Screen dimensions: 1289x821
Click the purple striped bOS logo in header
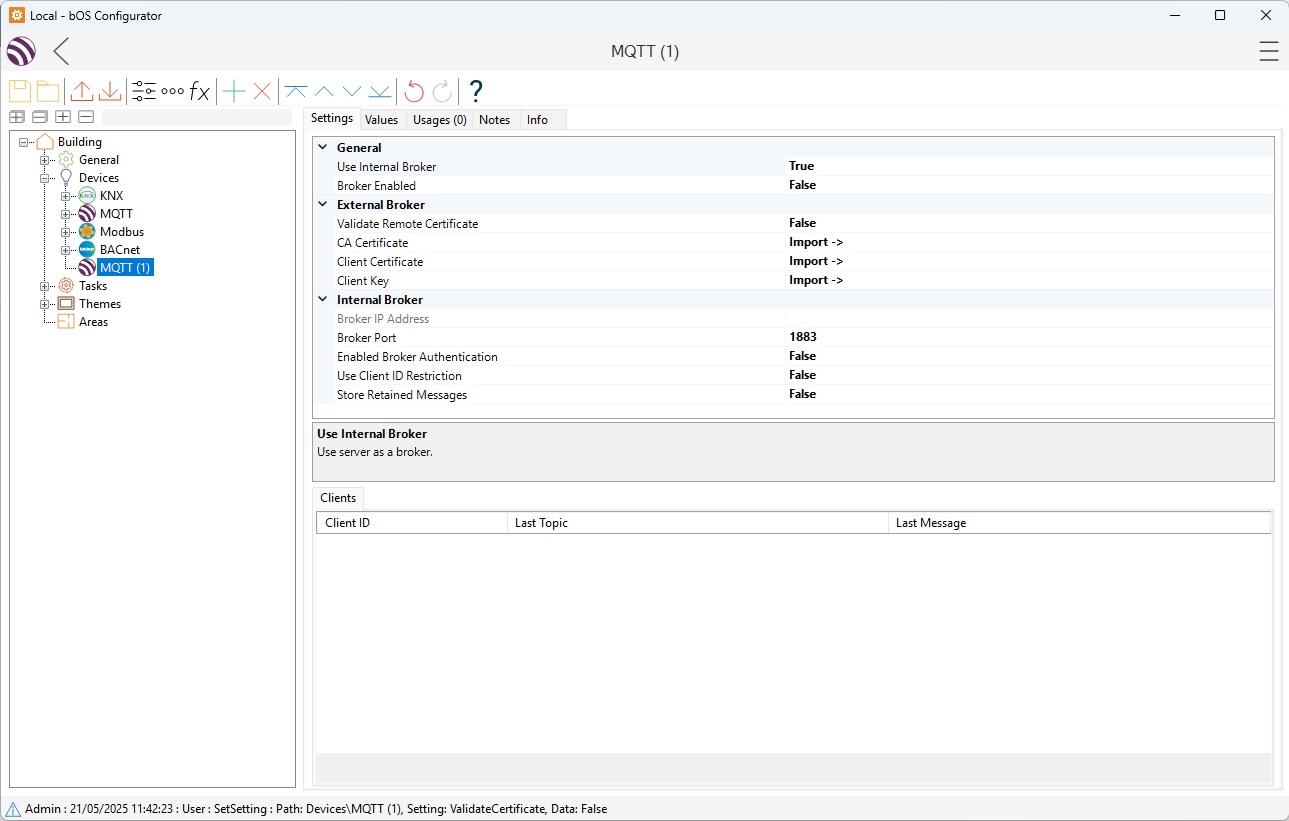pyautogui.click(x=21, y=51)
